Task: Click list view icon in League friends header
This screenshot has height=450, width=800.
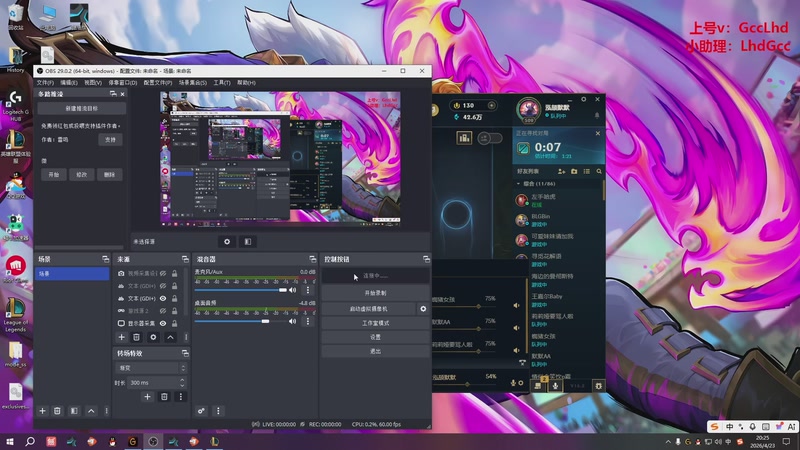Action: point(587,171)
